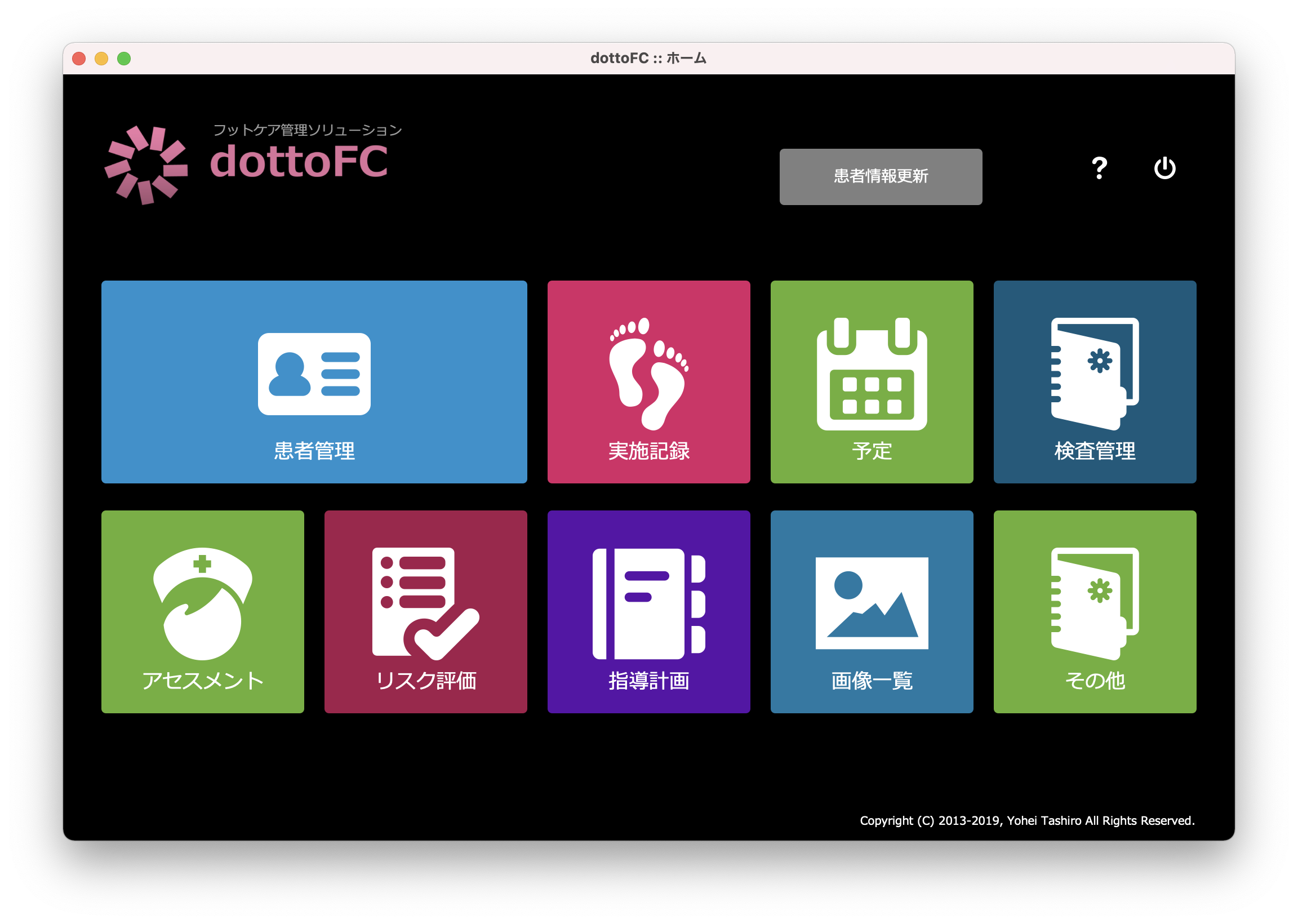Click the dottoFC logo text

(299, 162)
